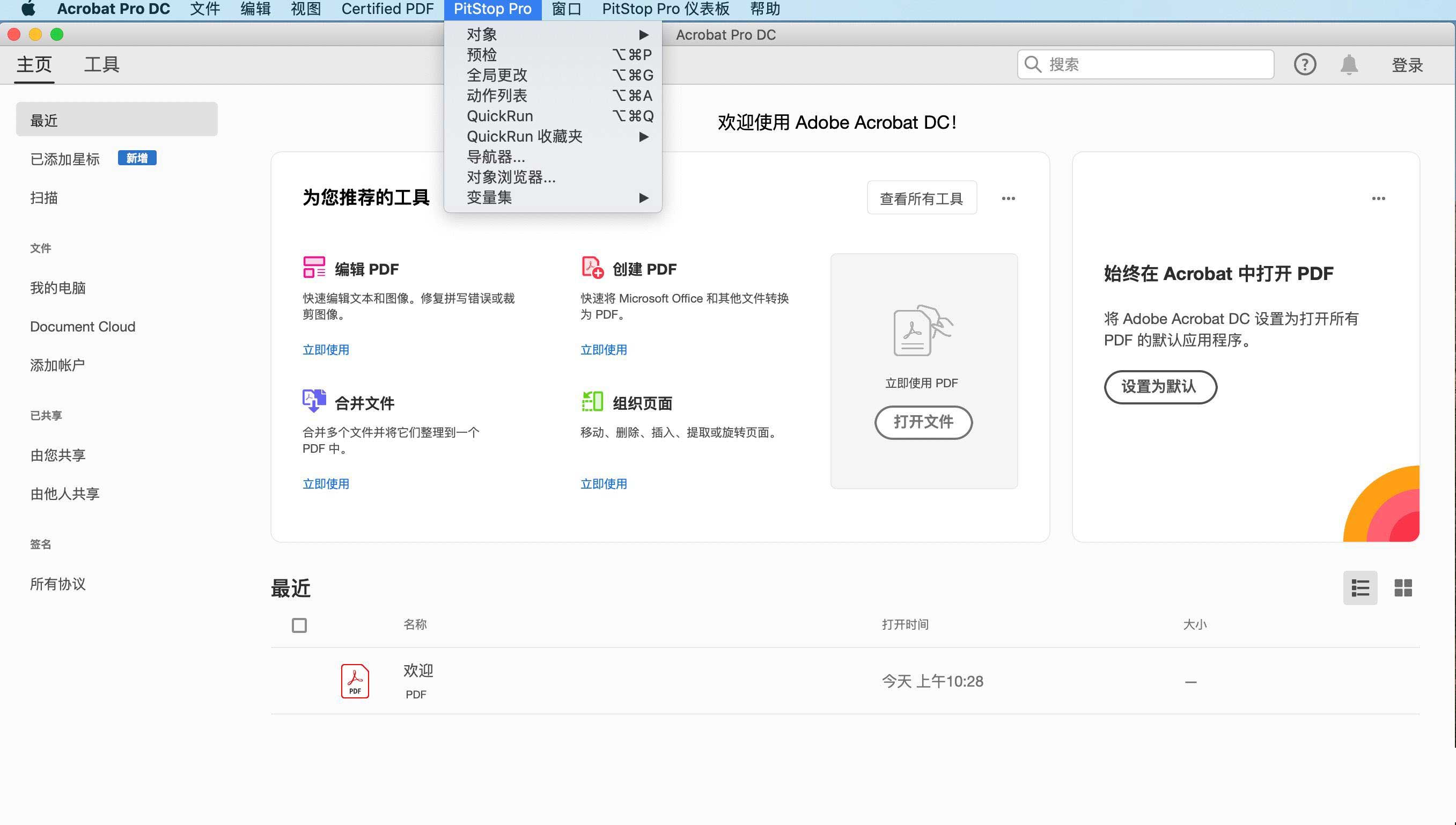The width and height of the screenshot is (1456, 825).
Task: Click the 今天 上午10:28 opened time
Action: pos(932,681)
